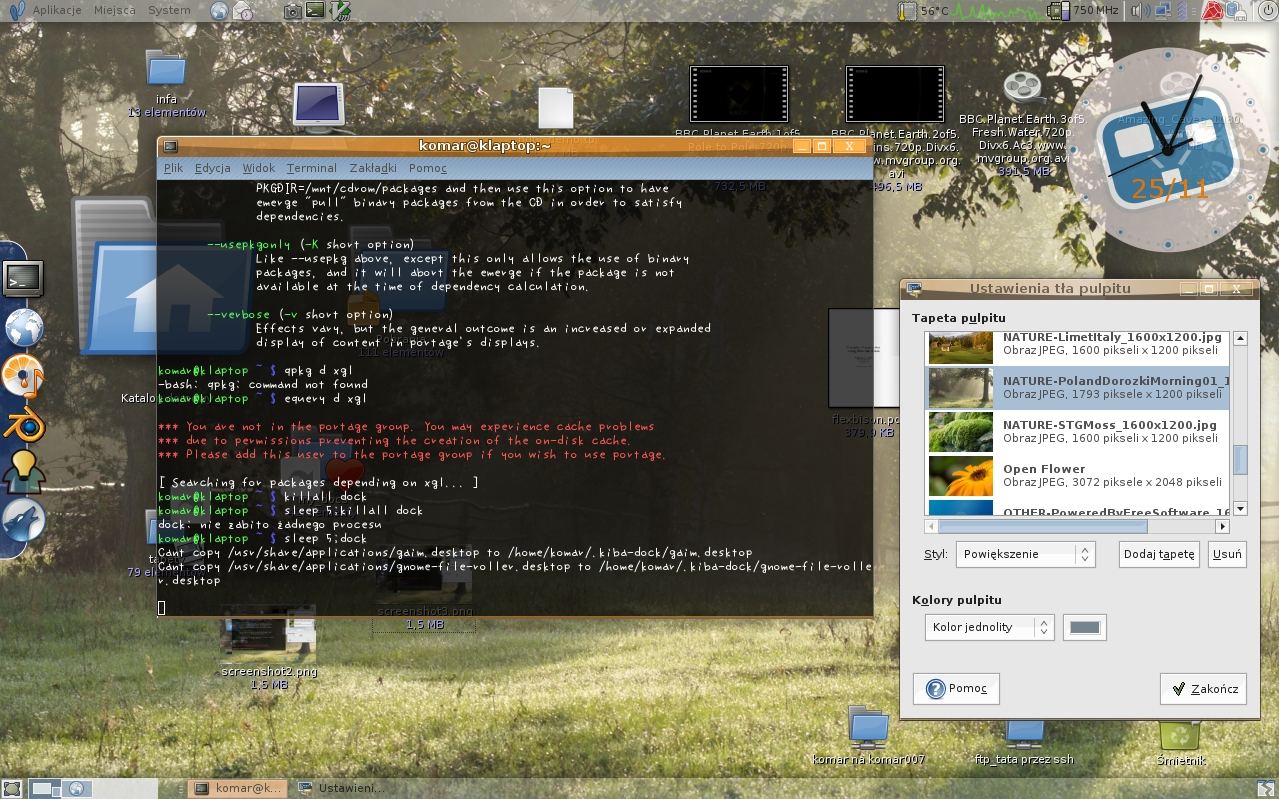
Task: Select BBC Planet Earth 2of5 video thumbnail
Action: click(895, 94)
